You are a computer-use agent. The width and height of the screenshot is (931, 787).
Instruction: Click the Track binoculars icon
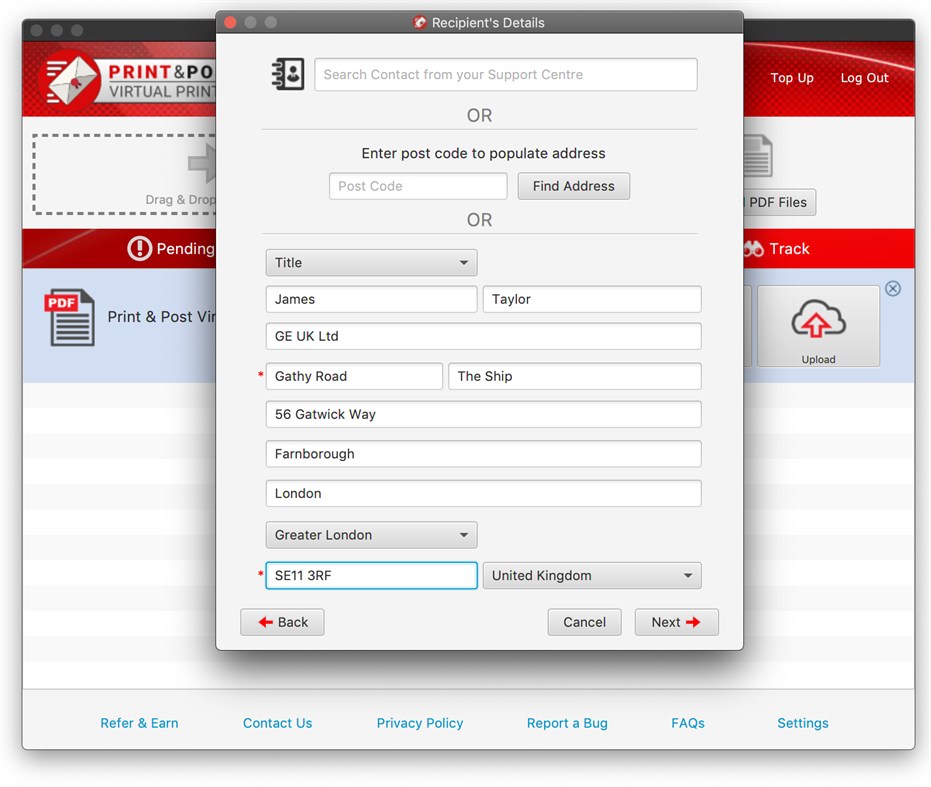752,248
